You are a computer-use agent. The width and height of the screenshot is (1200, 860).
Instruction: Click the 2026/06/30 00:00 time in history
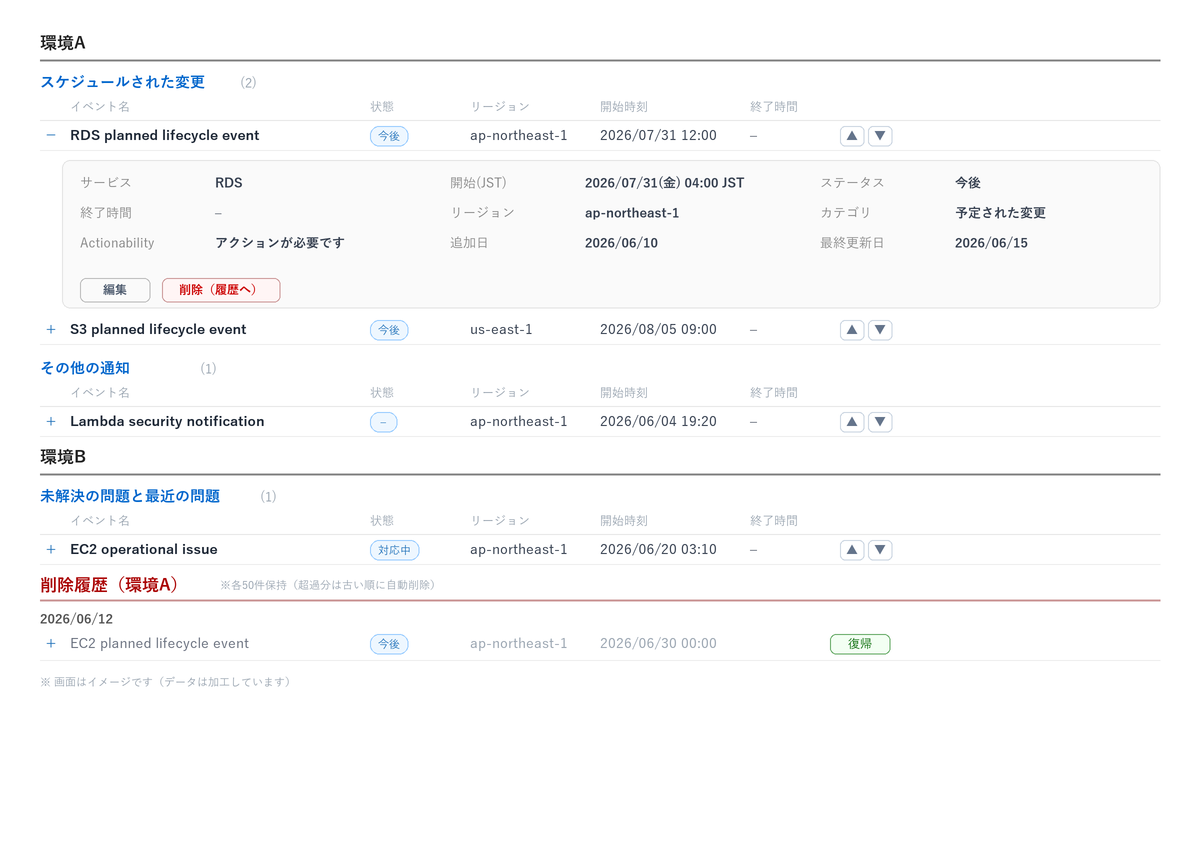(658, 643)
